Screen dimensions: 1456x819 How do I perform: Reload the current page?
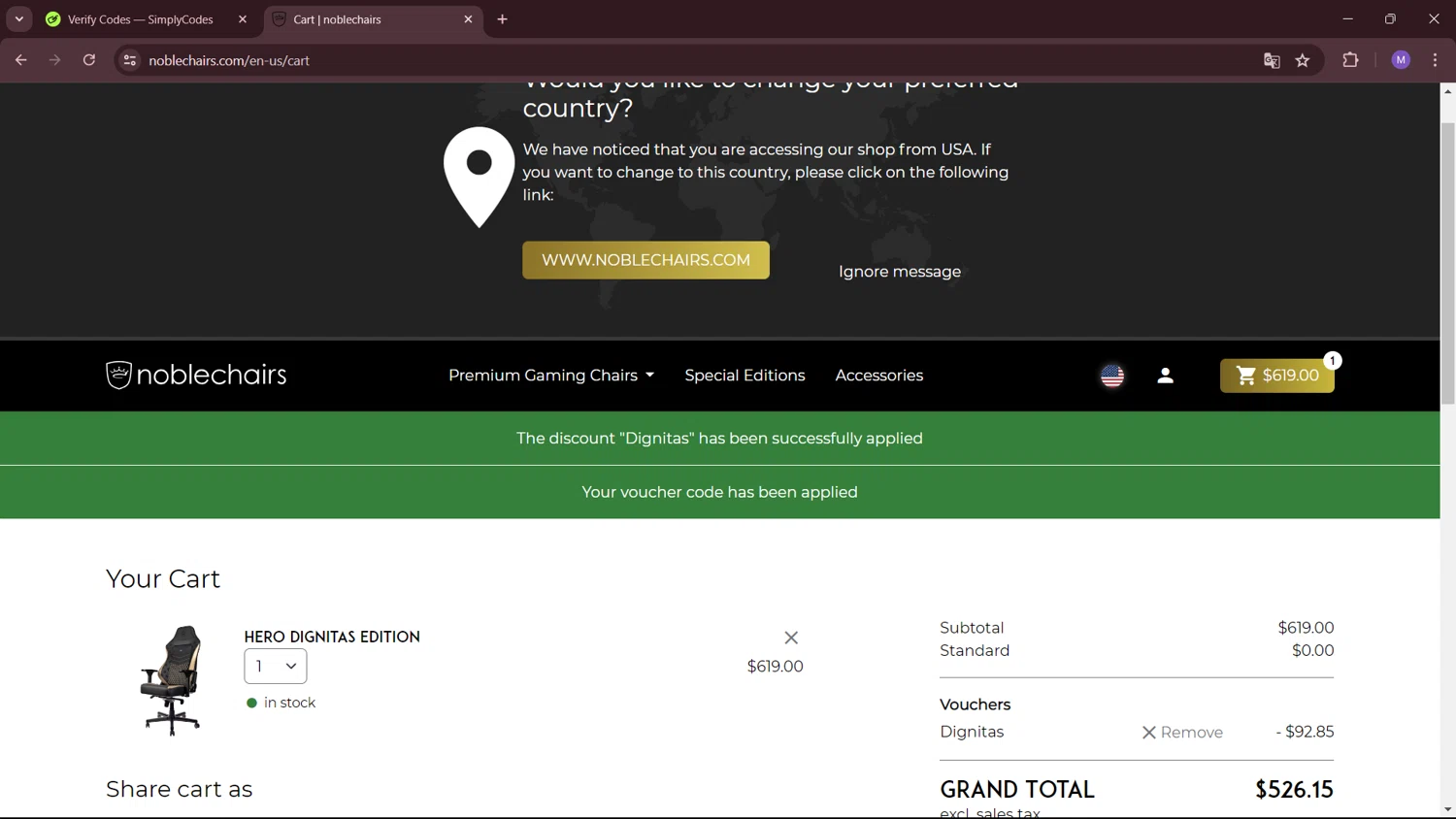[x=88, y=60]
